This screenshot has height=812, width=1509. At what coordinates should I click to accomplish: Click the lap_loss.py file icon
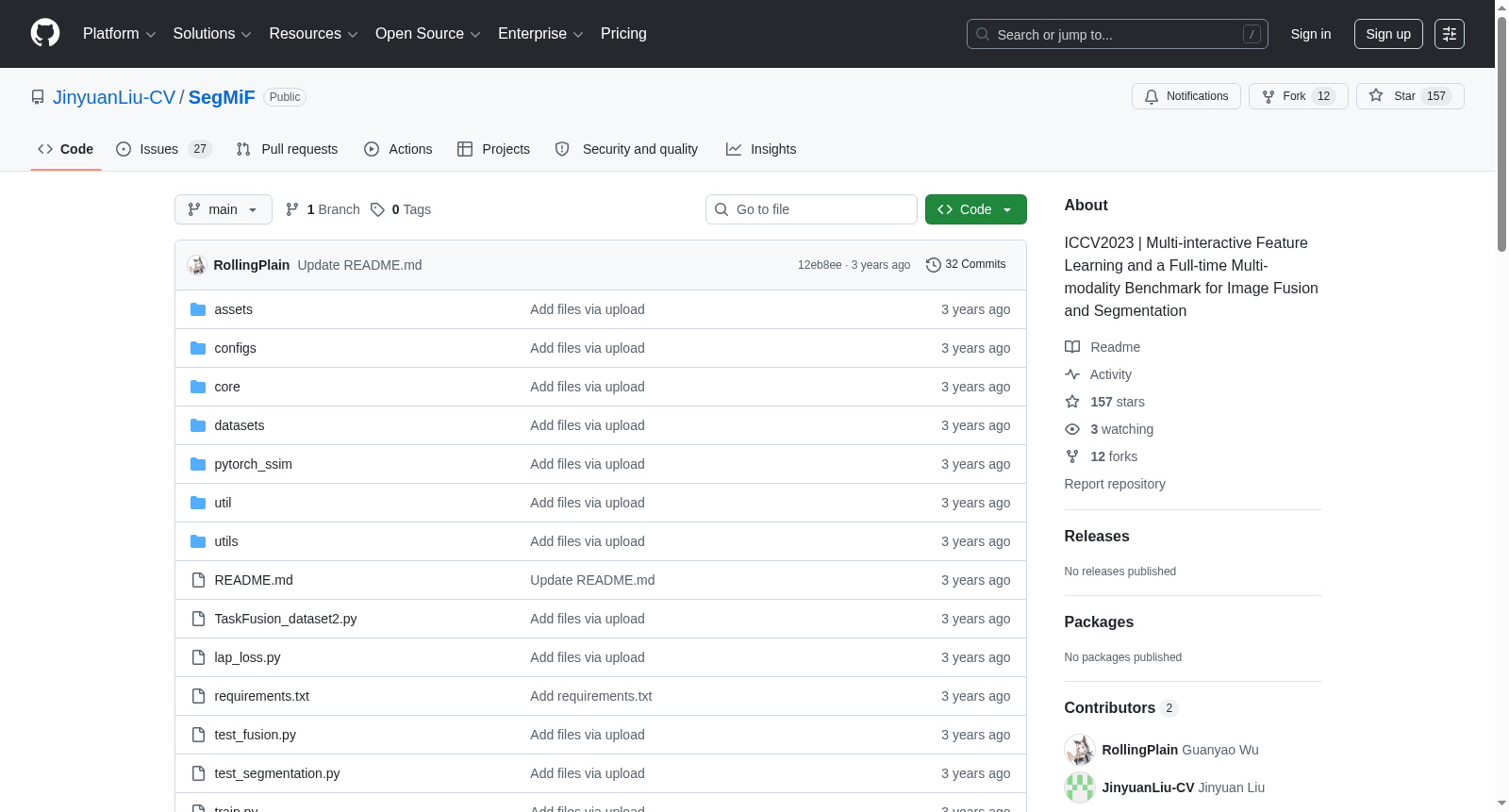pos(198,657)
